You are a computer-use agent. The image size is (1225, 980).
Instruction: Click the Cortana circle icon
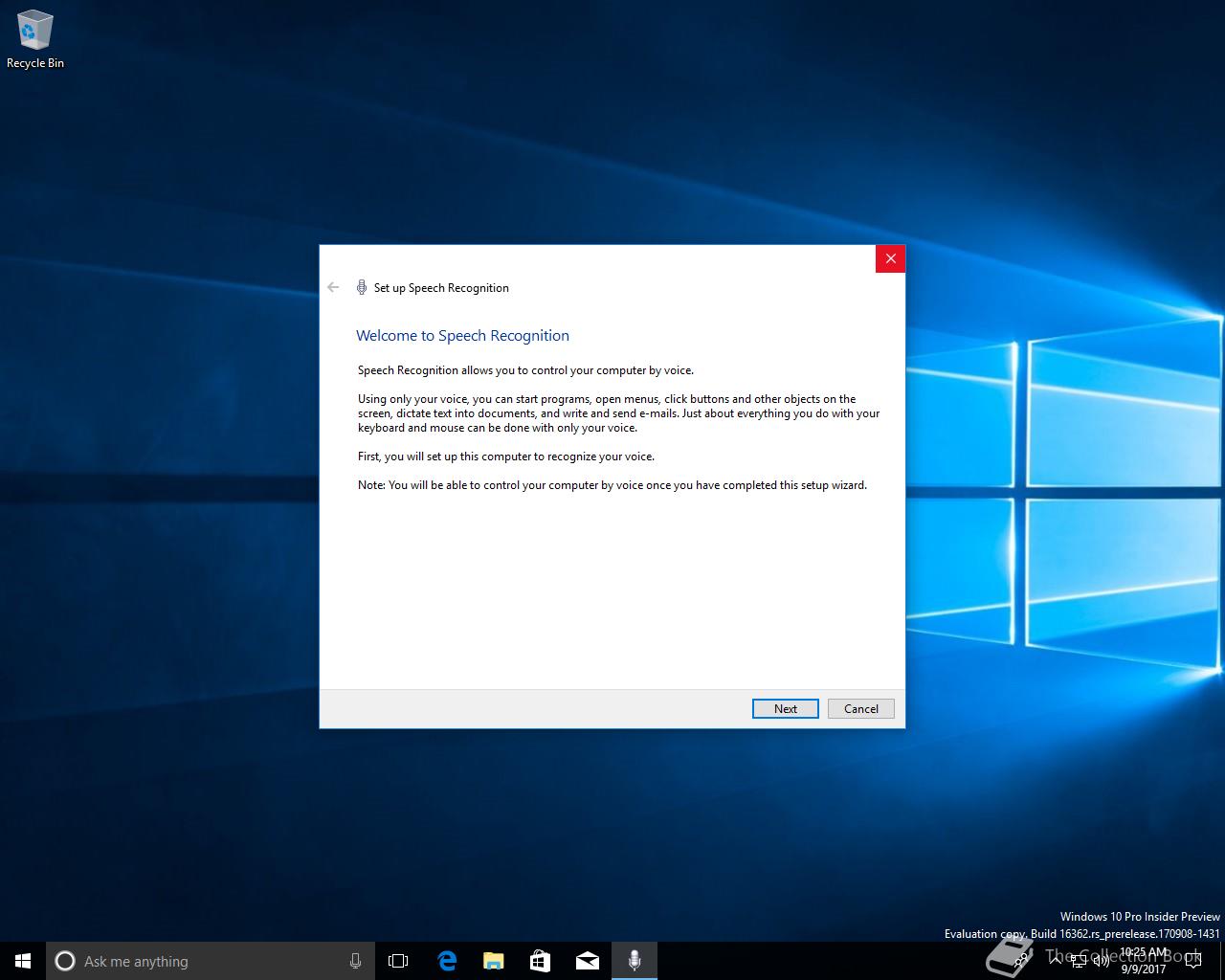click(x=65, y=961)
